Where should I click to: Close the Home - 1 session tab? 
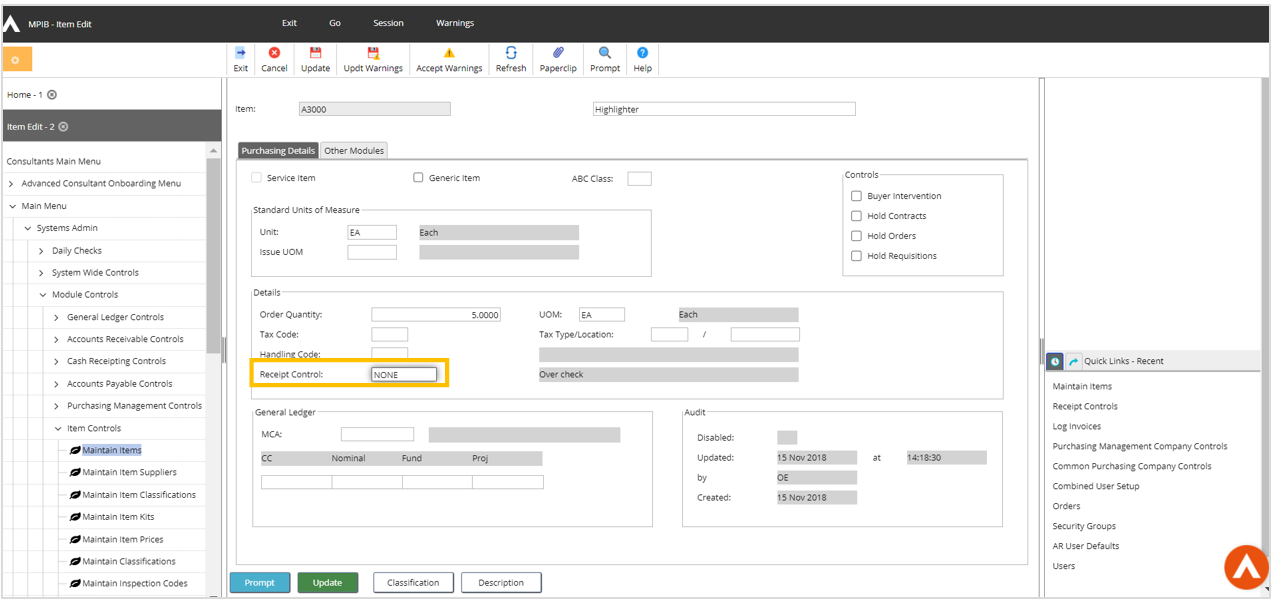point(52,95)
